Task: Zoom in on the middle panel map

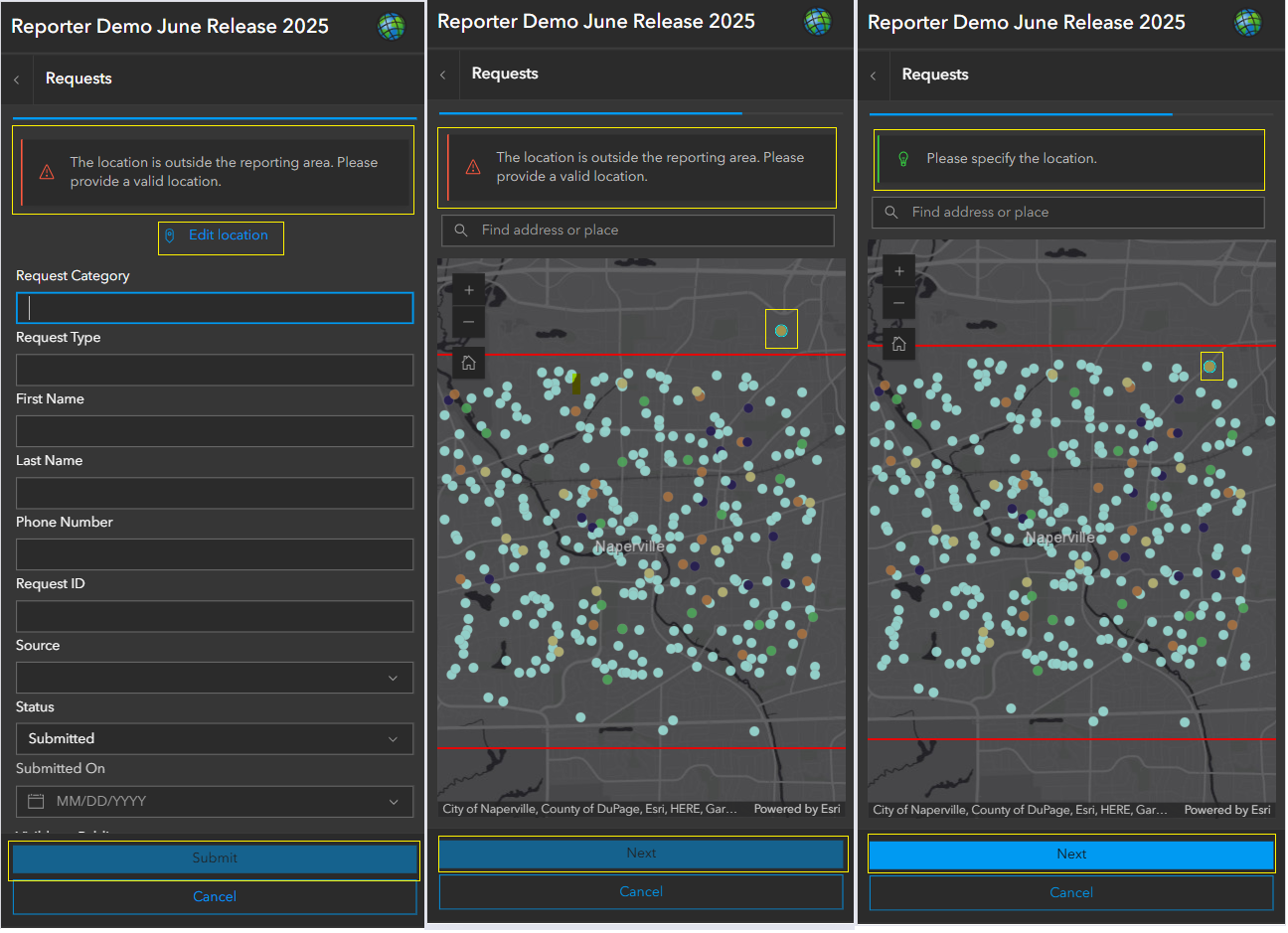Action: pos(468,290)
